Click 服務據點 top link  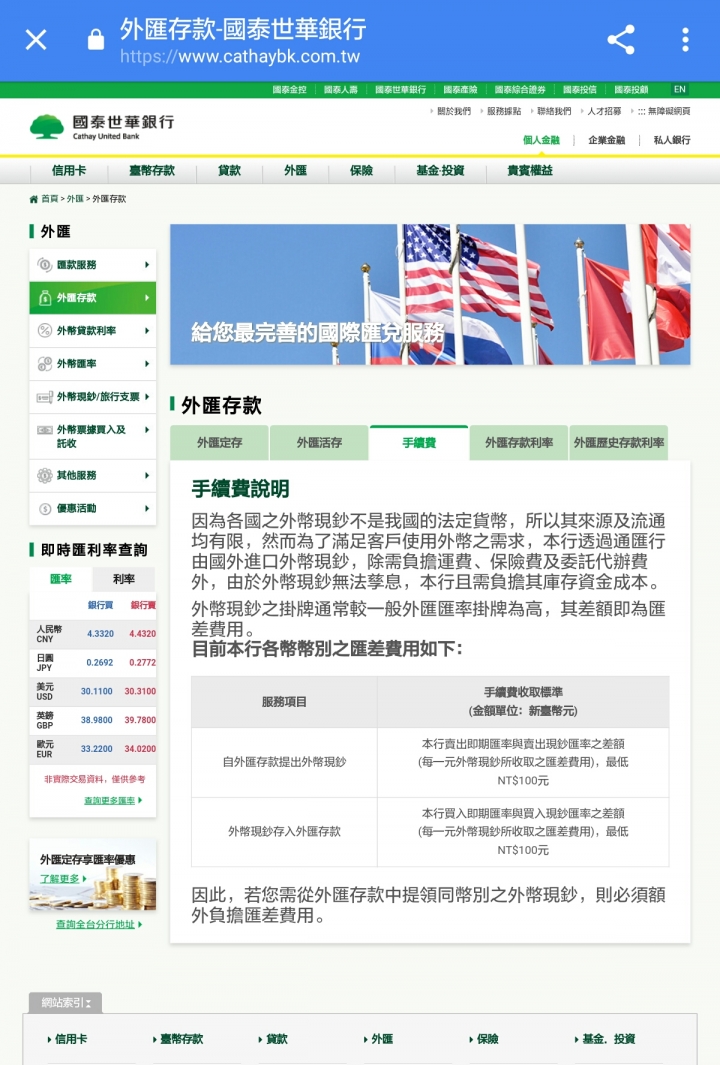504,111
